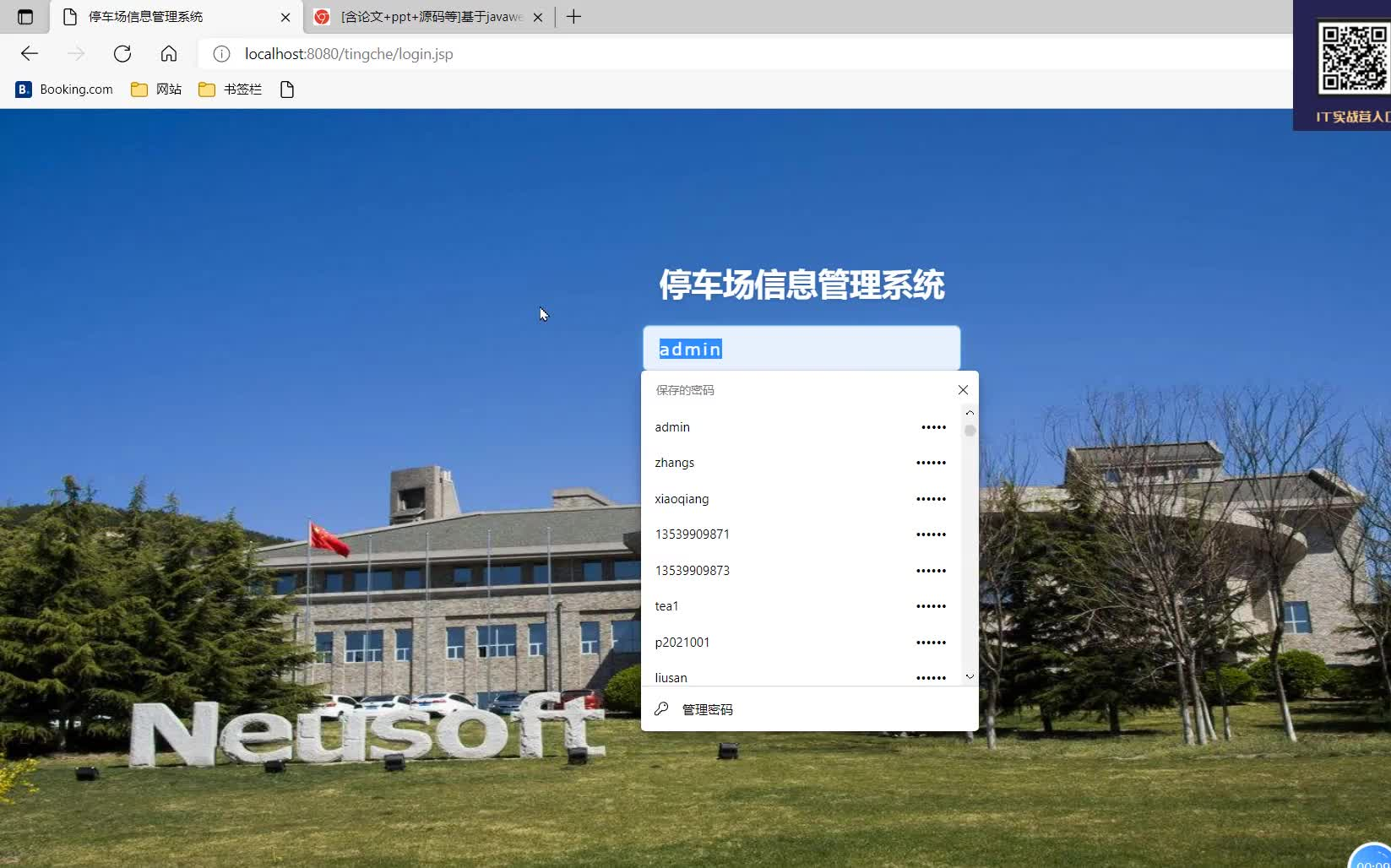The width and height of the screenshot is (1391, 868).
Task: Click scroll up arrow in password list
Action: pos(970,413)
